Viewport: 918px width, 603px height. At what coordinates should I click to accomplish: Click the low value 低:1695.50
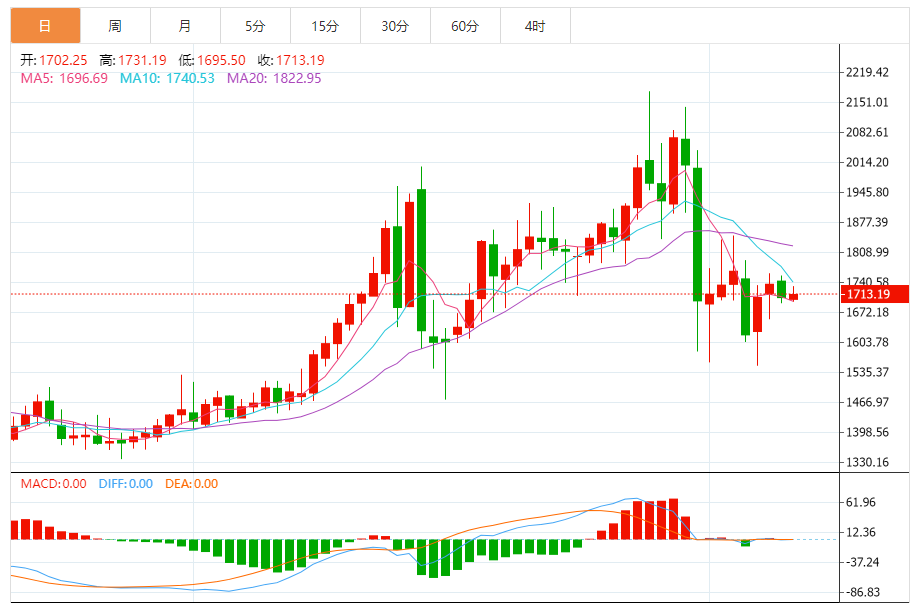(x=212, y=60)
